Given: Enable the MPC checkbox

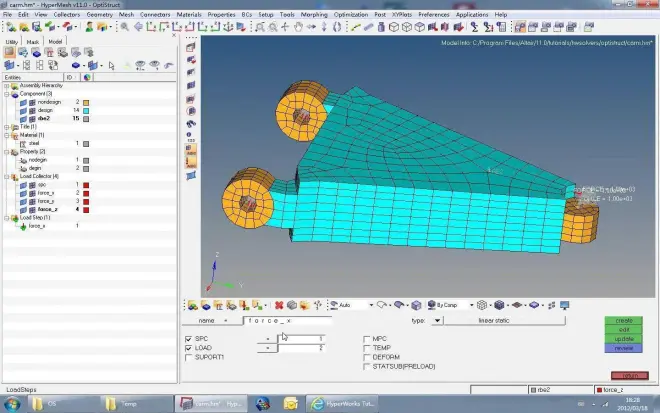Looking at the screenshot, I should (366, 339).
